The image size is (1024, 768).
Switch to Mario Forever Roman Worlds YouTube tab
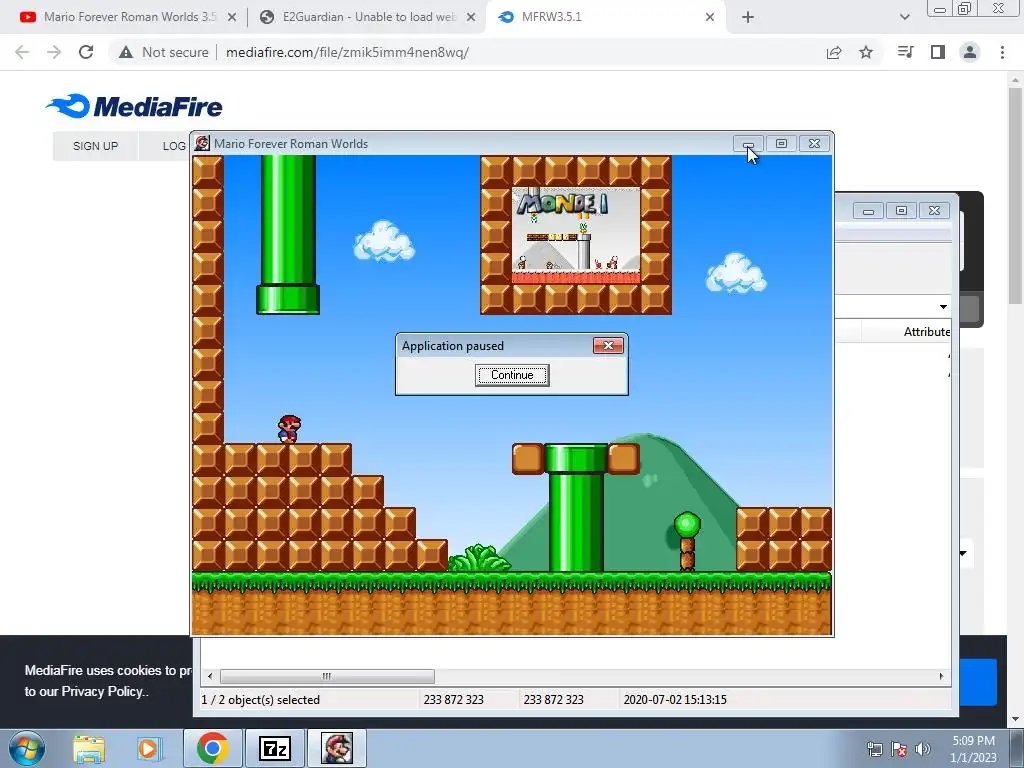click(x=130, y=17)
